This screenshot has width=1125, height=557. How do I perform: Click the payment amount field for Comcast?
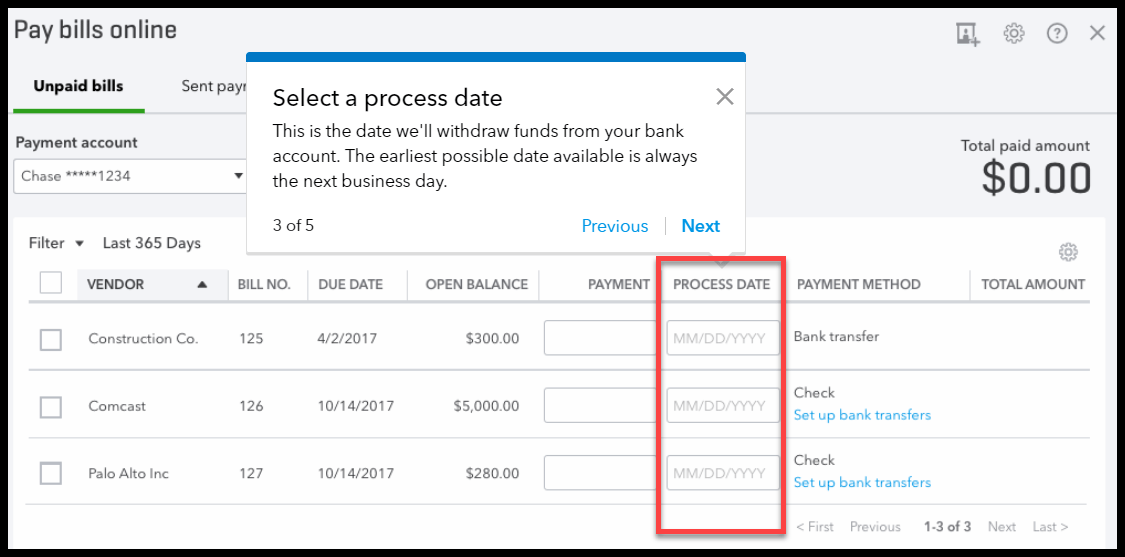600,406
